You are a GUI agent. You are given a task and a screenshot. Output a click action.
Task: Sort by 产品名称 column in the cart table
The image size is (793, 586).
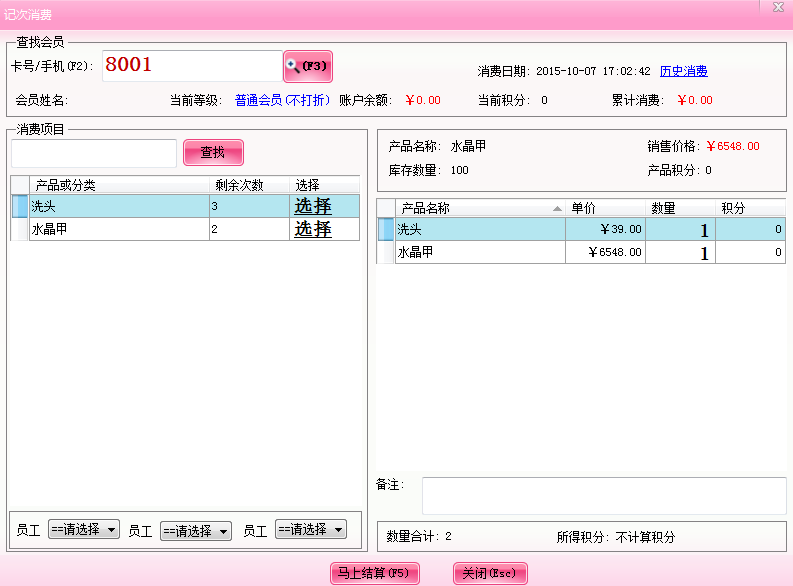(x=480, y=208)
